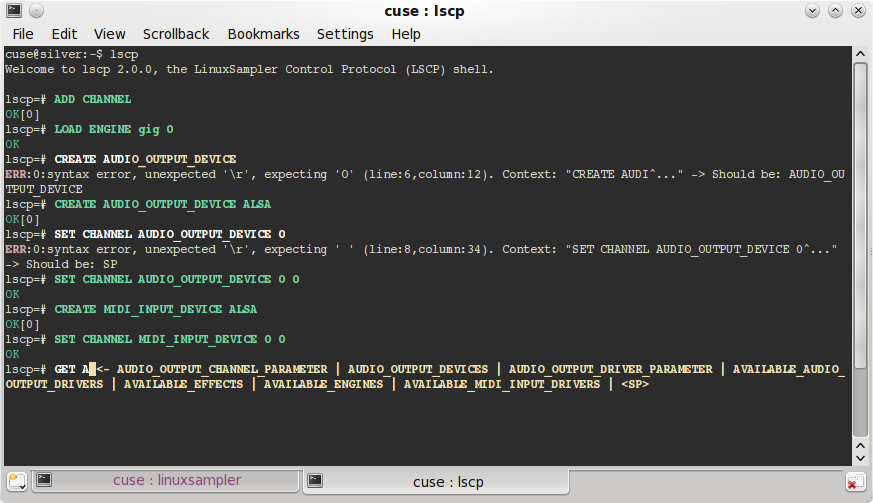Open the Bookmarks menu
The width and height of the screenshot is (873, 503).
click(263, 34)
